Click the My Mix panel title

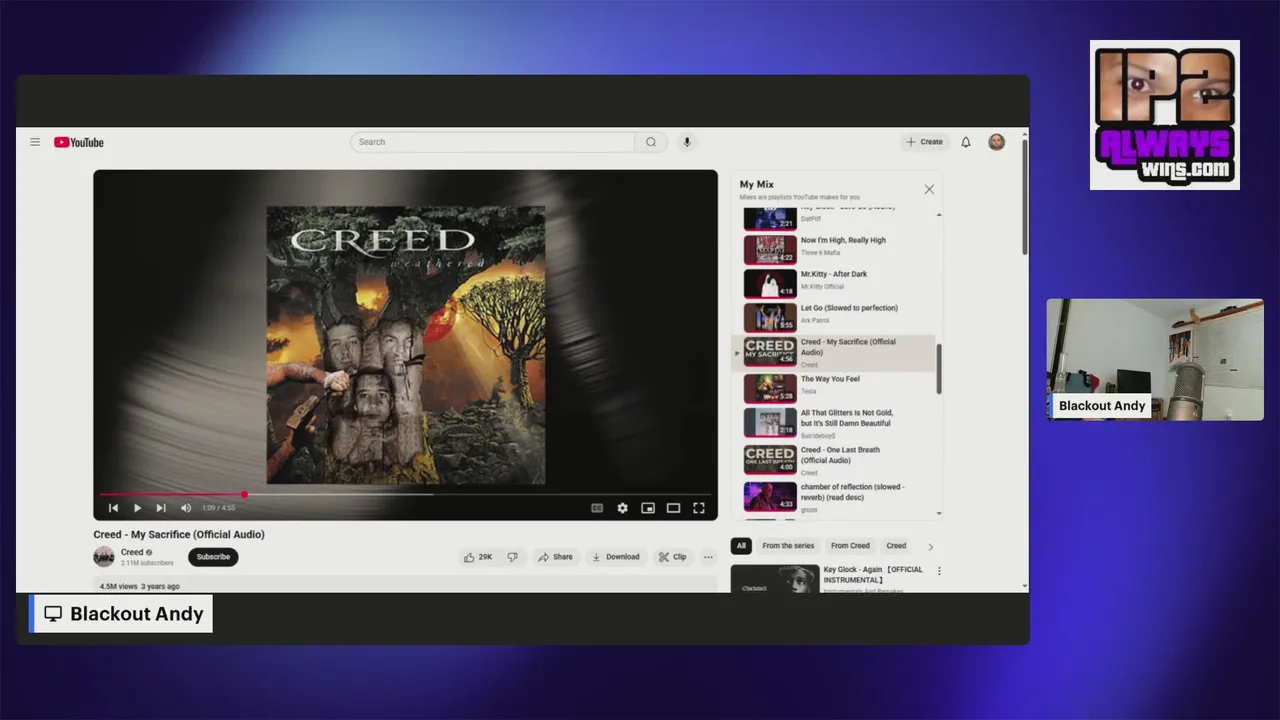coord(757,184)
